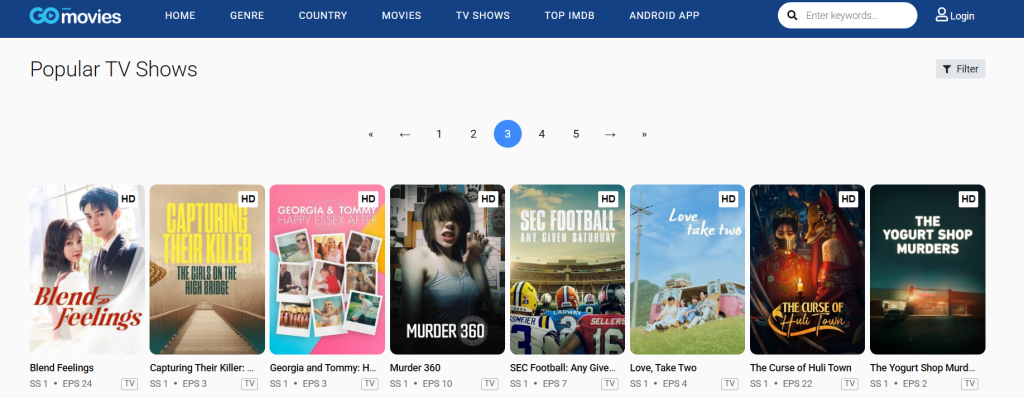Image resolution: width=1024 pixels, height=398 pixels.
Task: Open the Capturing Their Killer poster
Action: (x=207, y=269)
